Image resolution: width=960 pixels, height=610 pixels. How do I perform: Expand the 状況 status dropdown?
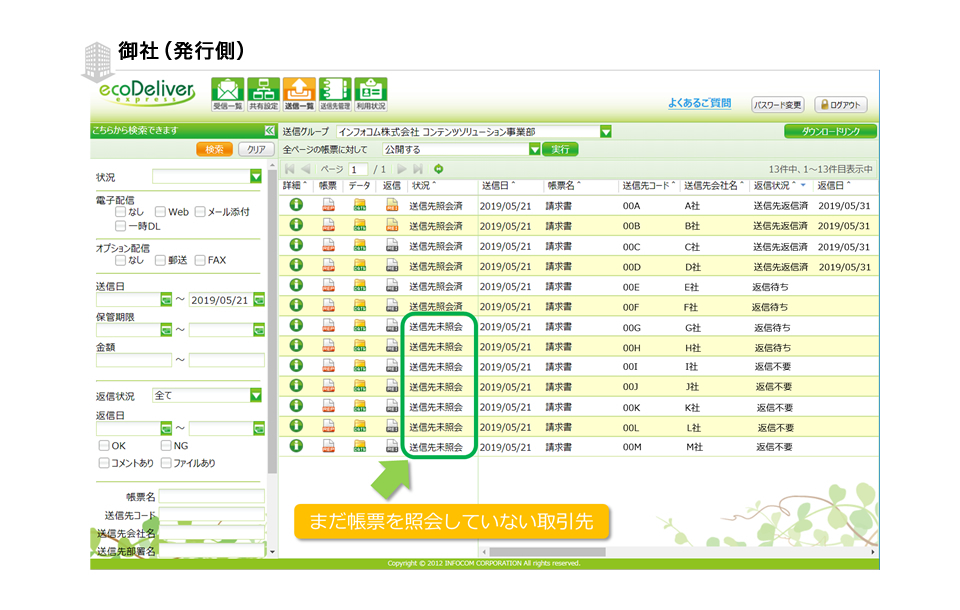256,177
